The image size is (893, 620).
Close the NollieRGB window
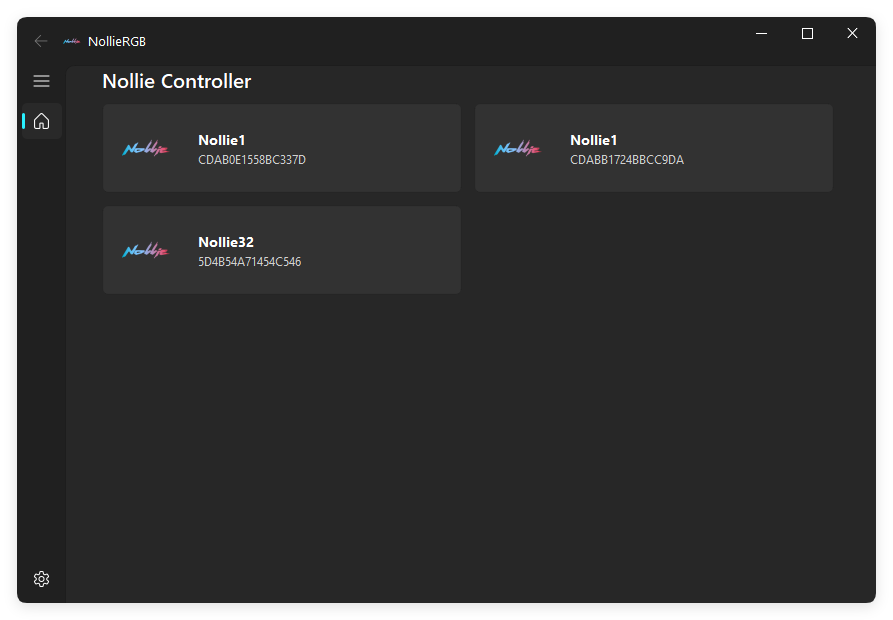pos(852,34)
